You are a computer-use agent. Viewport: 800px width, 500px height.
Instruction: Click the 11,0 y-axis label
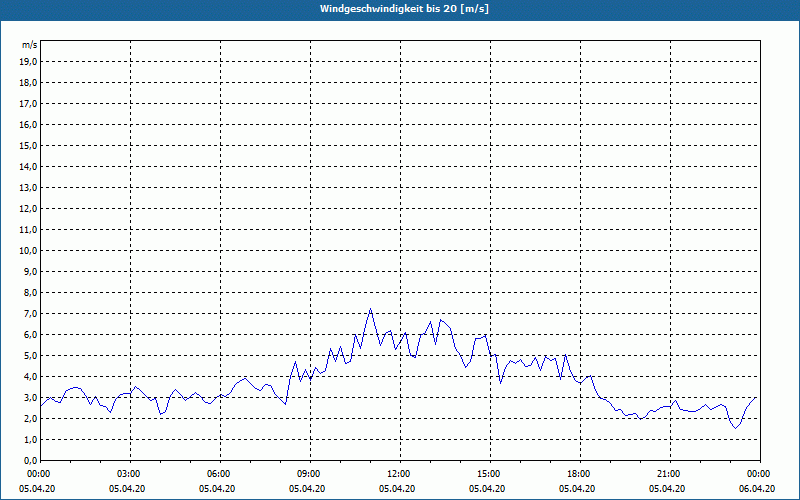[28, 230]
